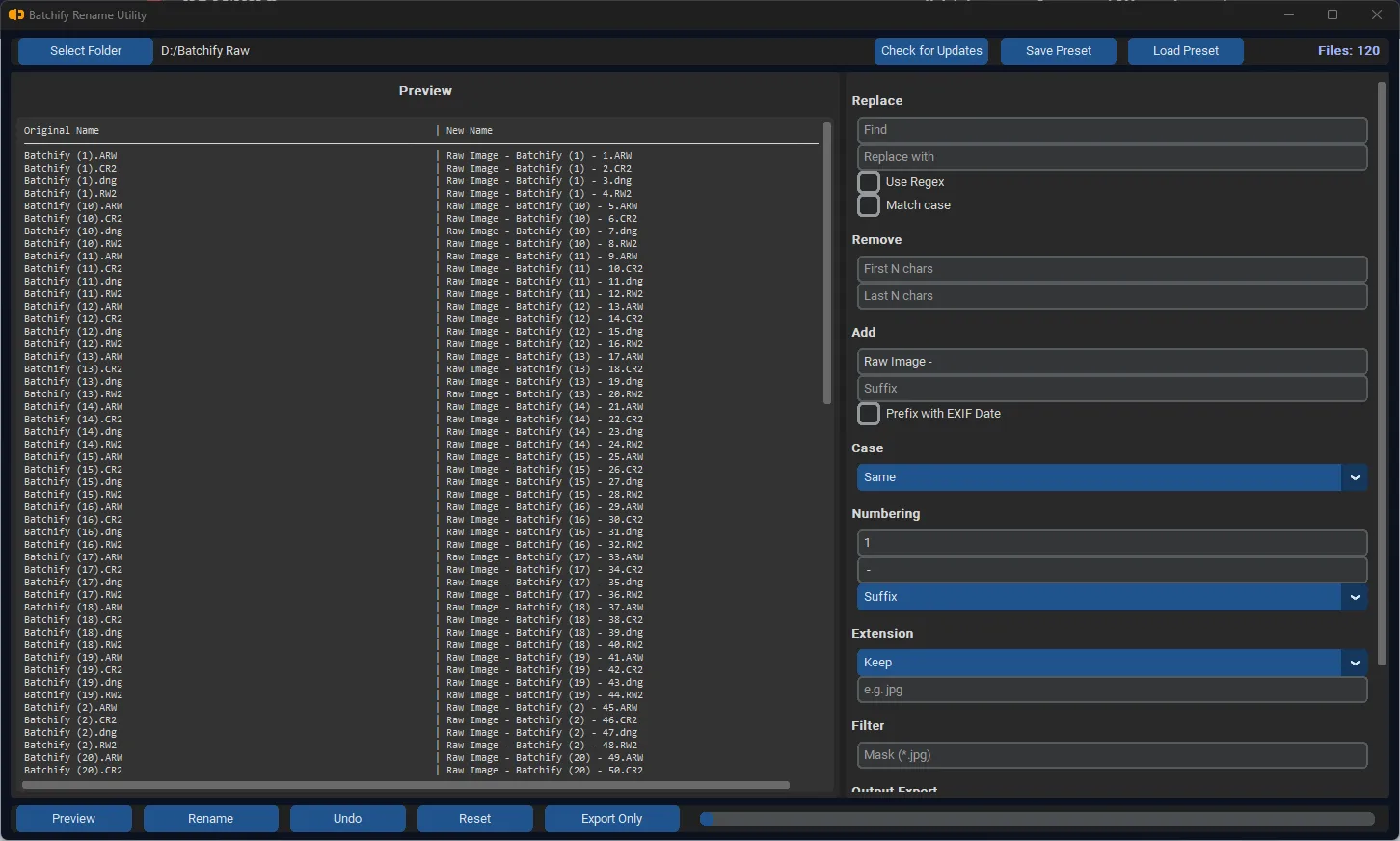Click the Batchify app icon in title bar
This screenshot has height=841, width=1400.
click(x=15, y=15)
